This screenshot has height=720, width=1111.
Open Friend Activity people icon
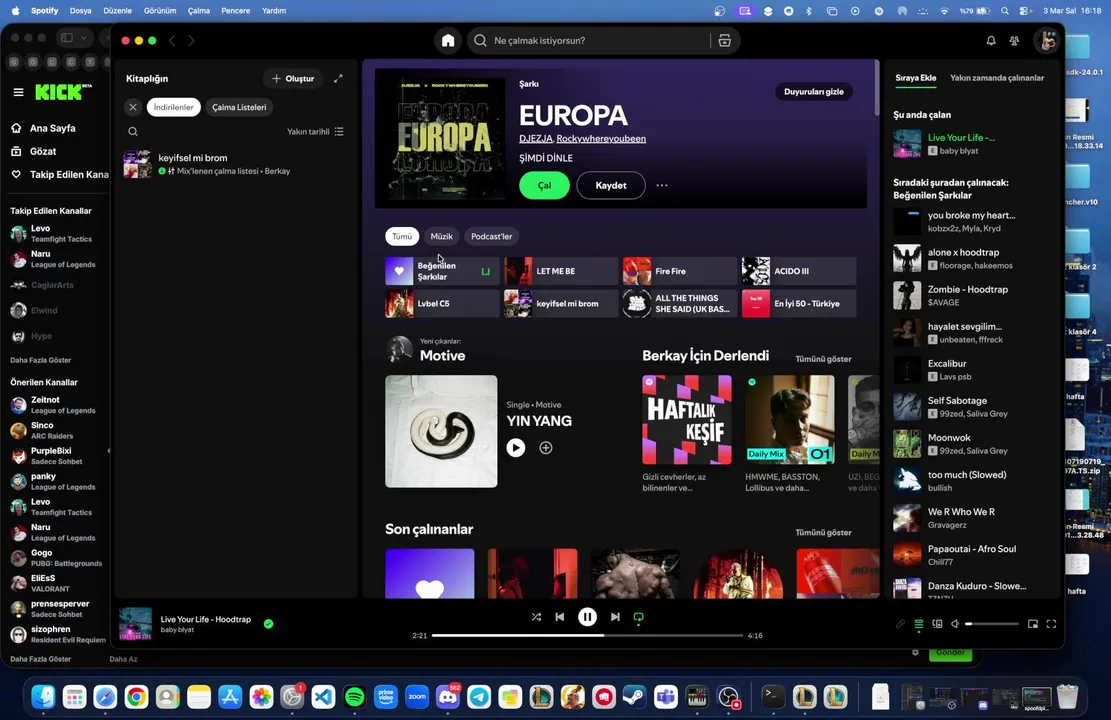[1015, 41]
